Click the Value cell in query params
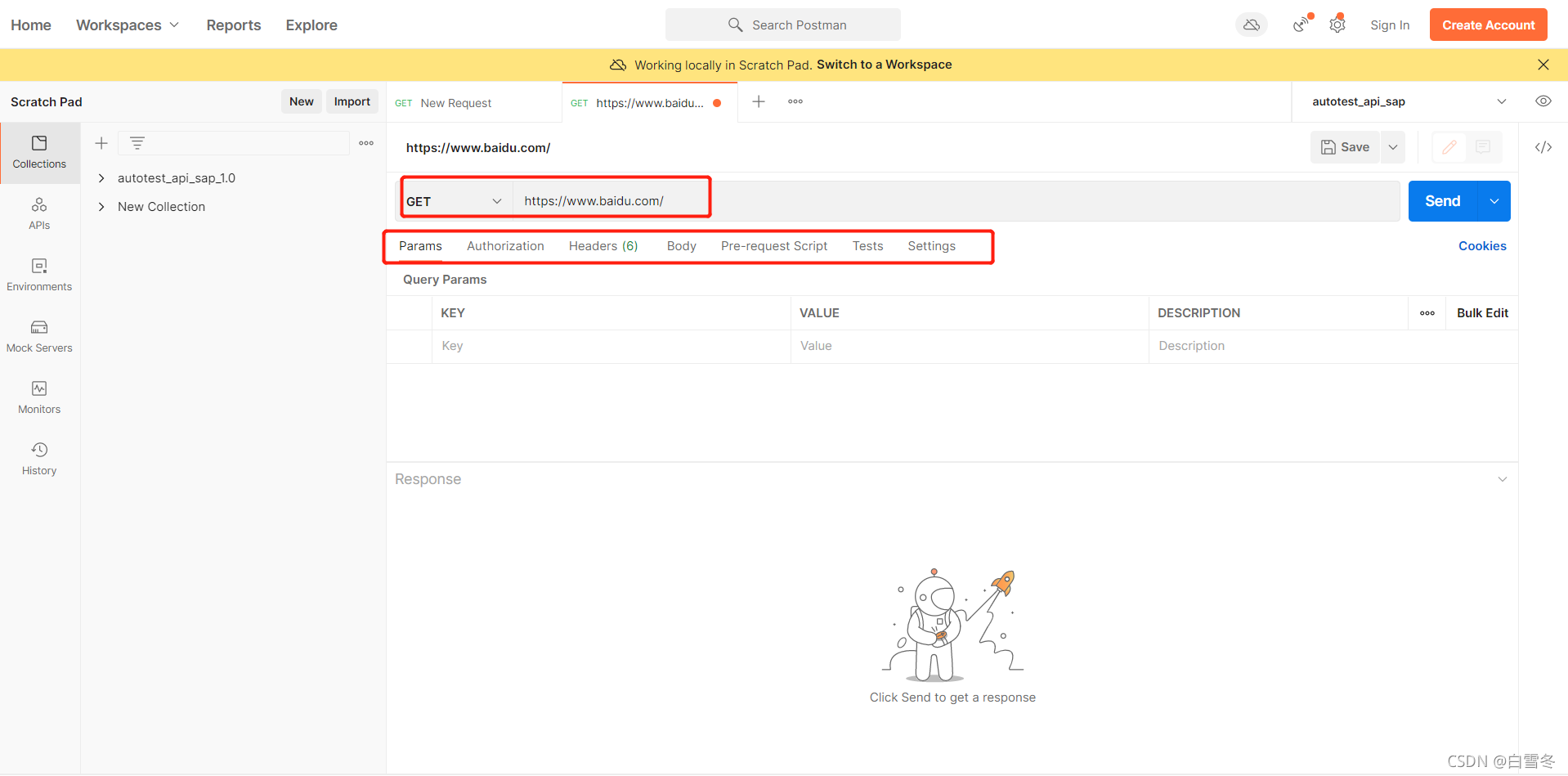The image size is (1568, 776). (x=970, y=346)
